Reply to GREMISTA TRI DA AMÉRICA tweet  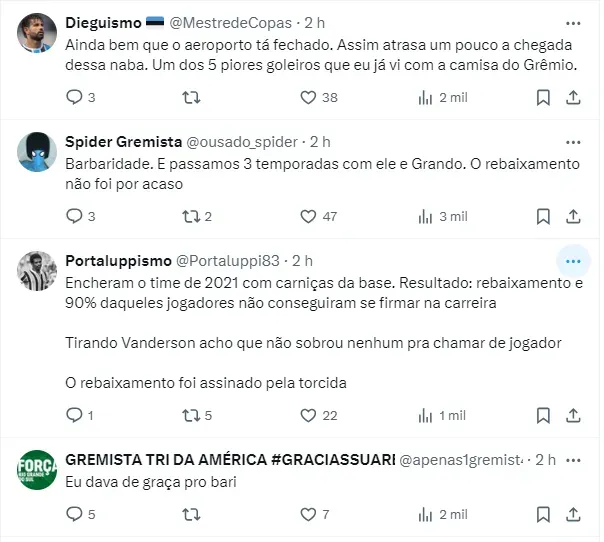pos(74,514)
